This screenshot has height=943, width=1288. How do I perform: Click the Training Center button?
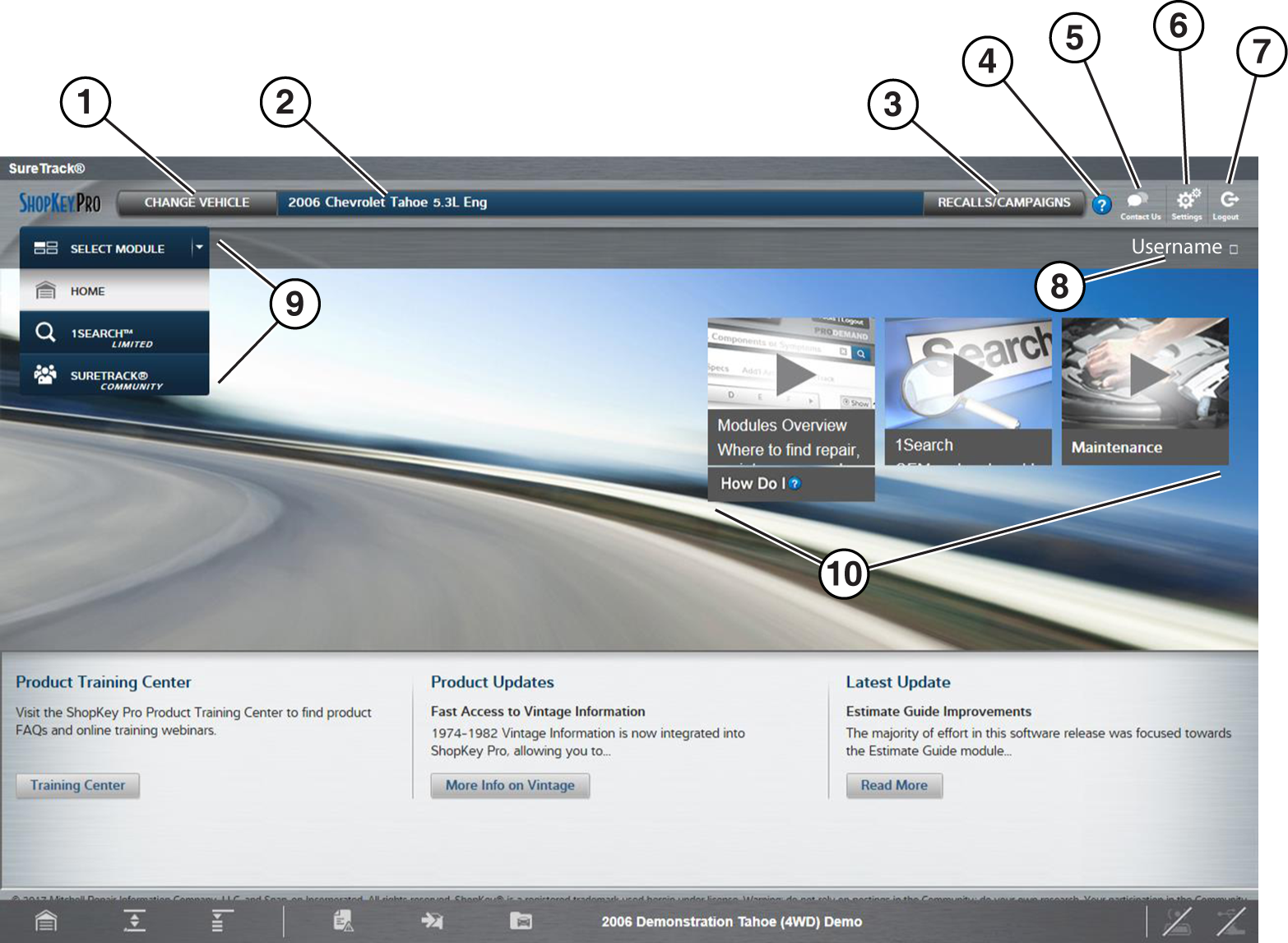77,785
